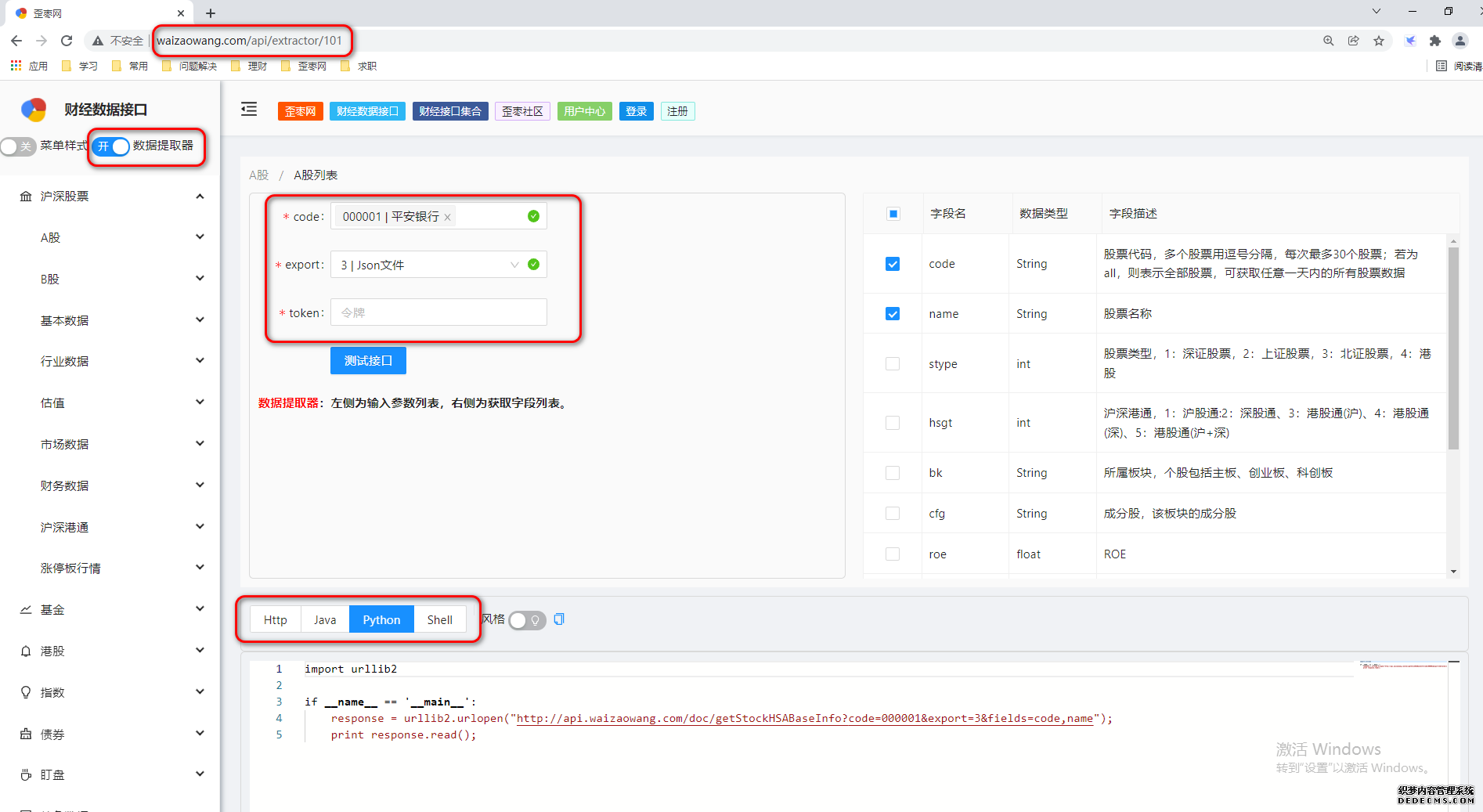Open the 问题解决 bookmark folder
The image size is (1483, 812).
189,66
